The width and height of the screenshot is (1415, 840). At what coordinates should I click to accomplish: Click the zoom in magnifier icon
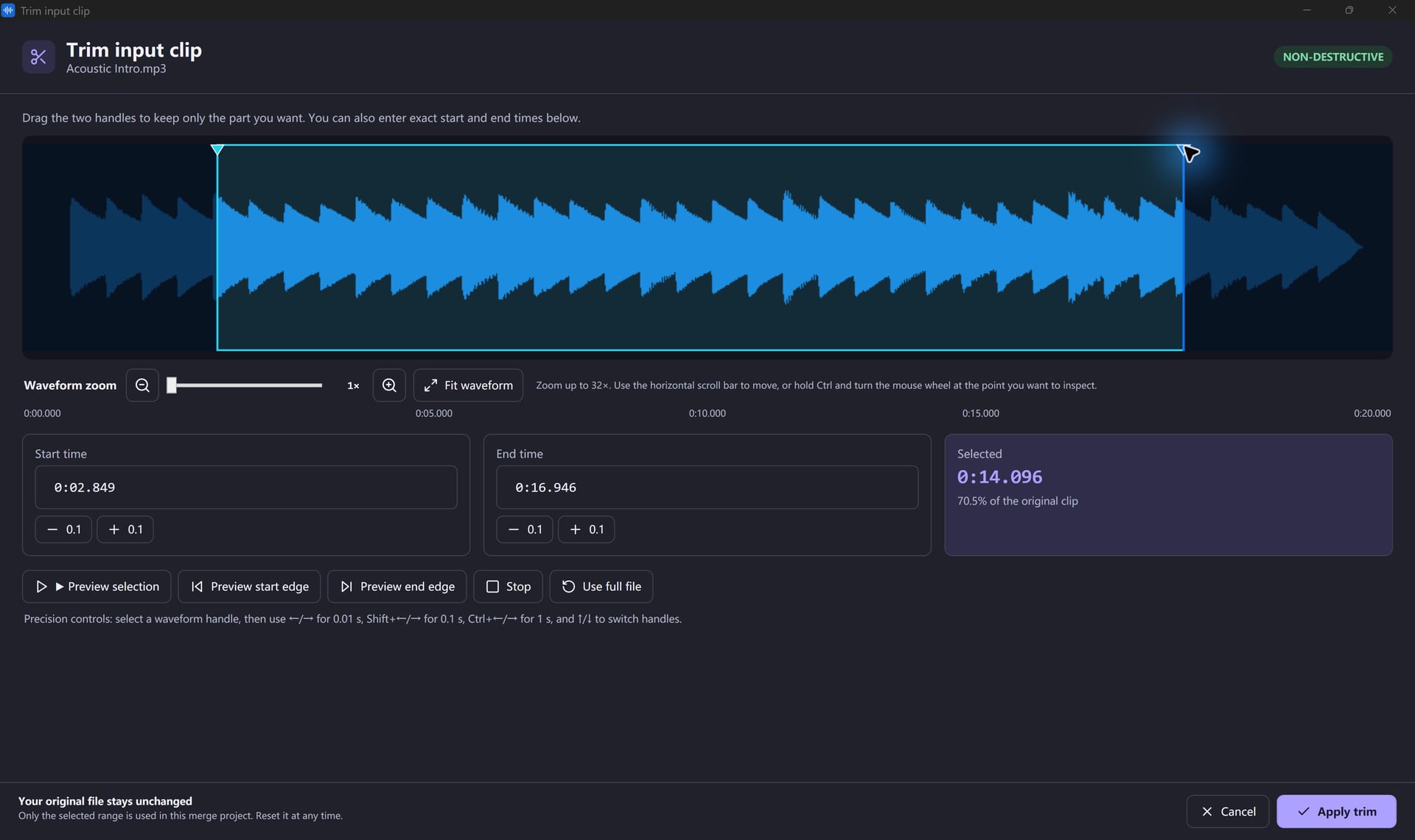tap(389, 385)
